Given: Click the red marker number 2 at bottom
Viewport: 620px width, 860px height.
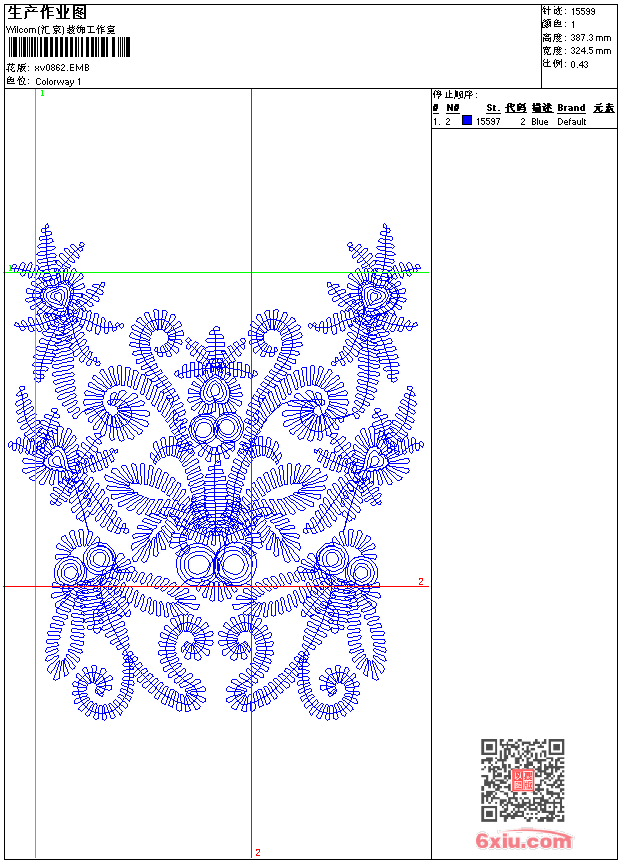Looking at the screenshot, I should click(257, 852).
